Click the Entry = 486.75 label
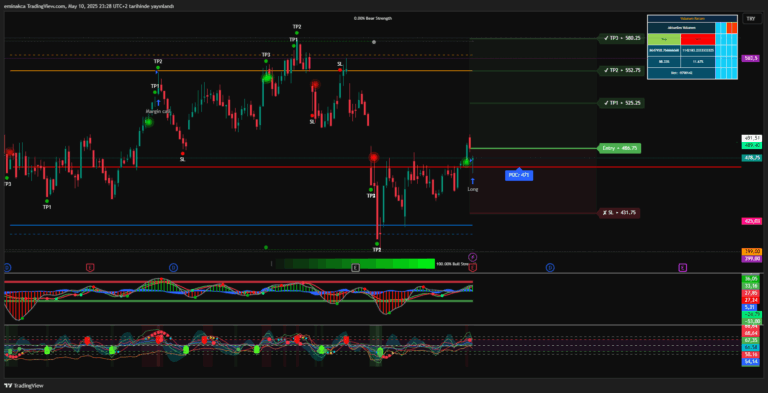This screenshot has width=768, height=393. [x=619, y=148]
